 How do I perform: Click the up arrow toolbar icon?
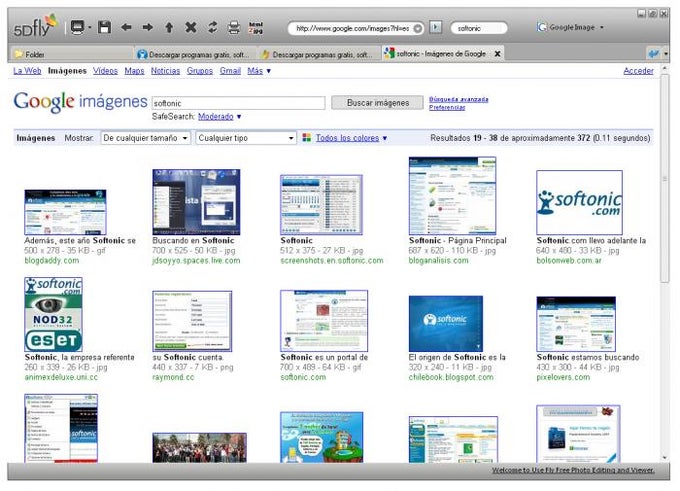click(x=169, y=28)
